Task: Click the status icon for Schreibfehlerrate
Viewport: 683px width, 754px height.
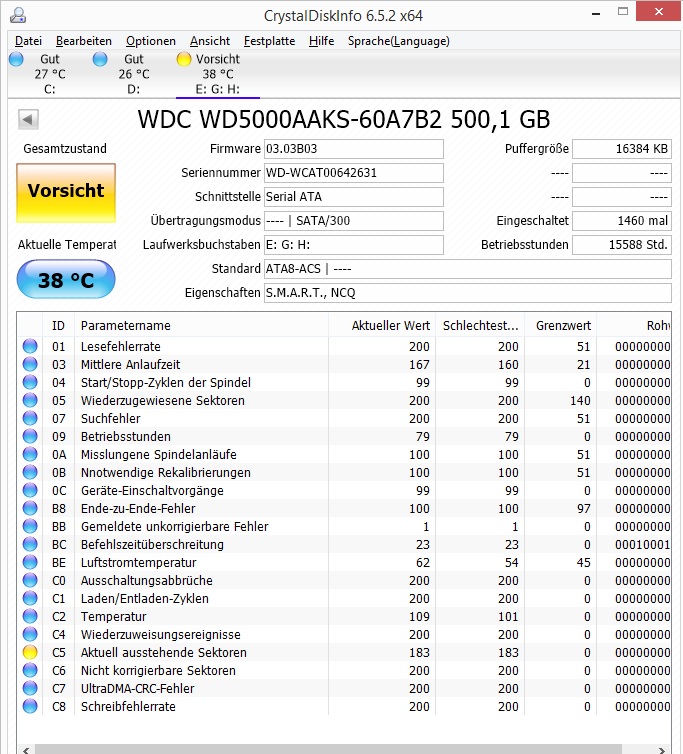Action: (x=30, y=706)
